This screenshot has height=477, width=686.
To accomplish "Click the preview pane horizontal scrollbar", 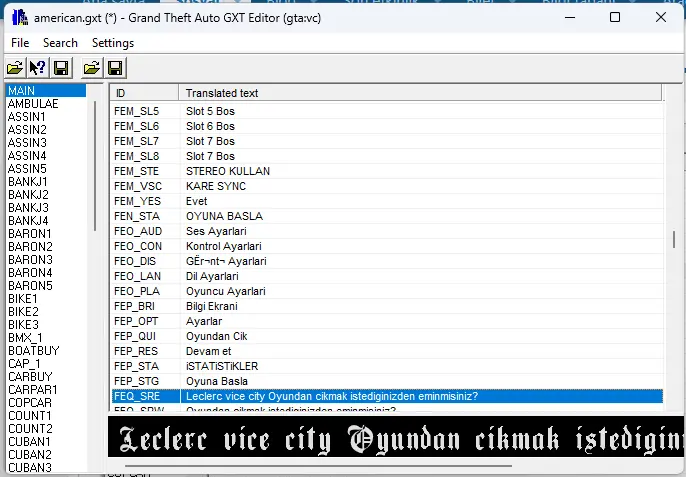I will pyautogui.click(x=318, y=466).
